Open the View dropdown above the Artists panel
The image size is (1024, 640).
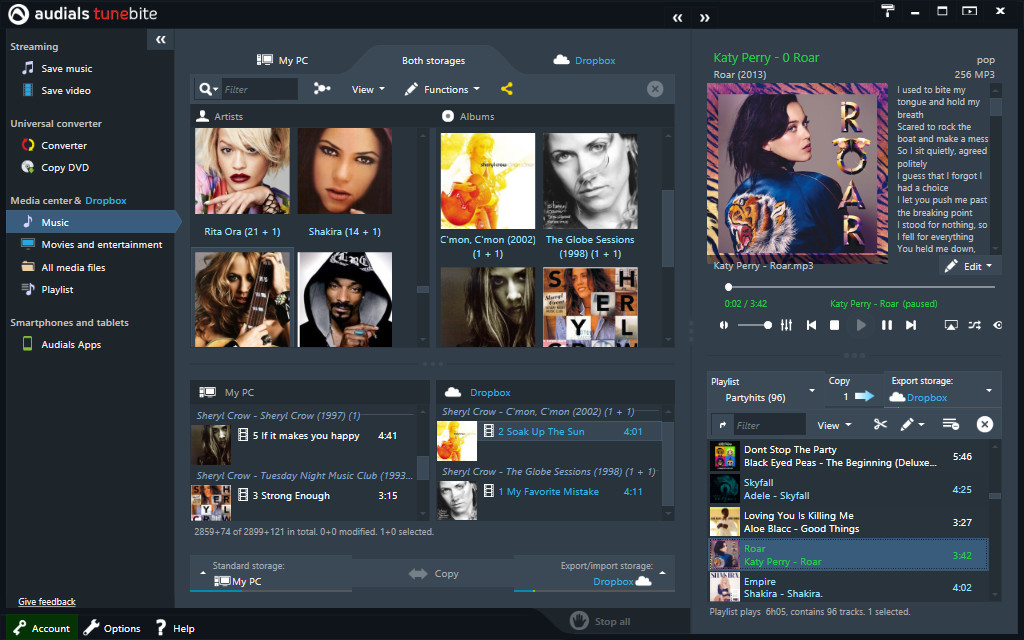366,88
